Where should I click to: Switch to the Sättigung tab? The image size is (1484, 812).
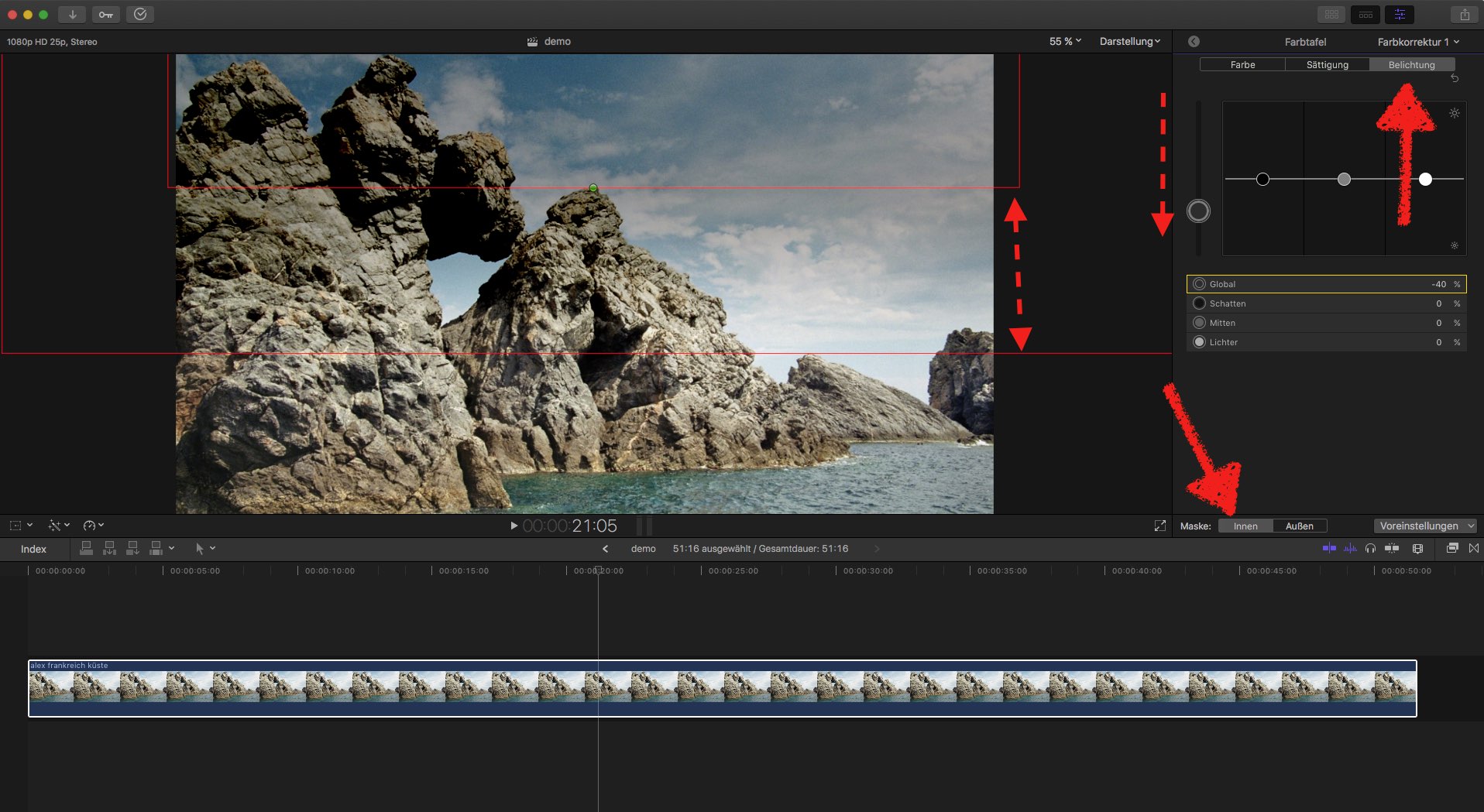1327,65
